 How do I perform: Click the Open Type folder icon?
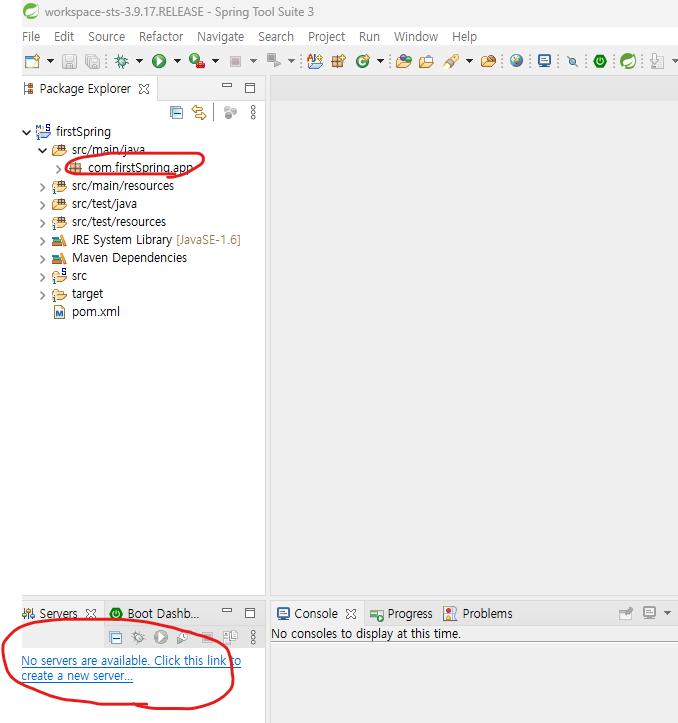pos(404,61)
